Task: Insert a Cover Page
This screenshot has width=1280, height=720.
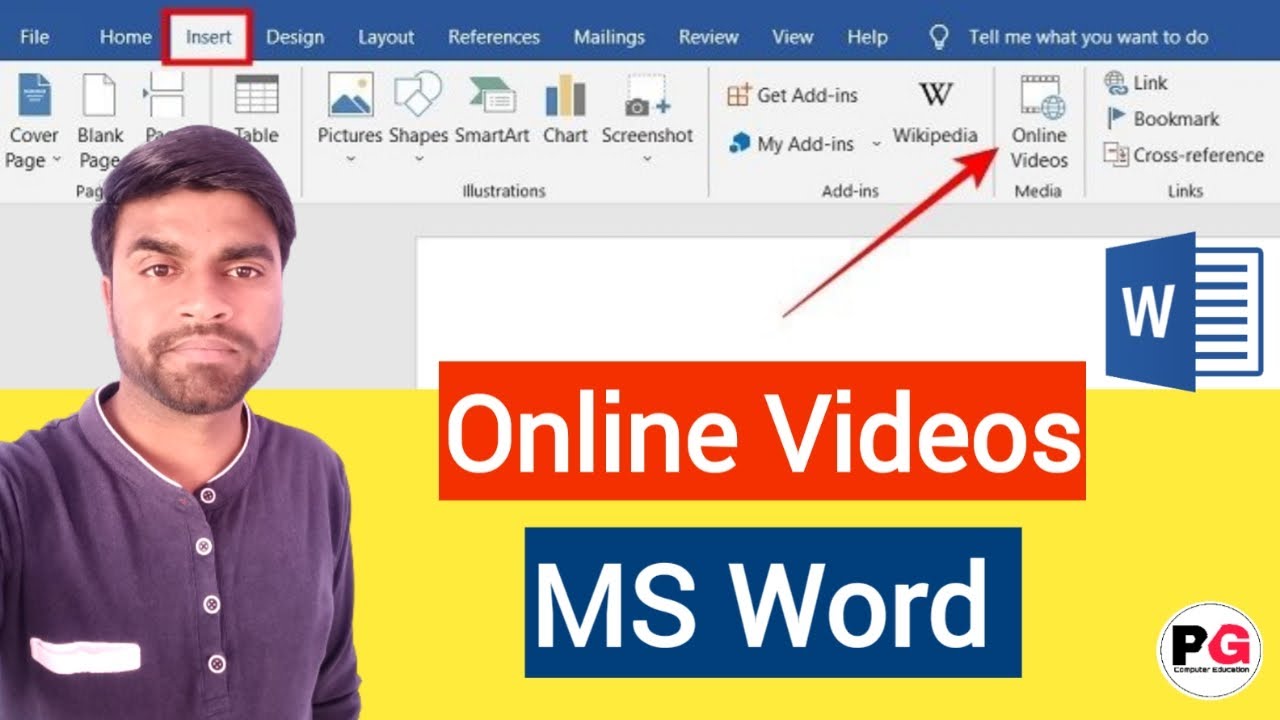Action: 34,120
